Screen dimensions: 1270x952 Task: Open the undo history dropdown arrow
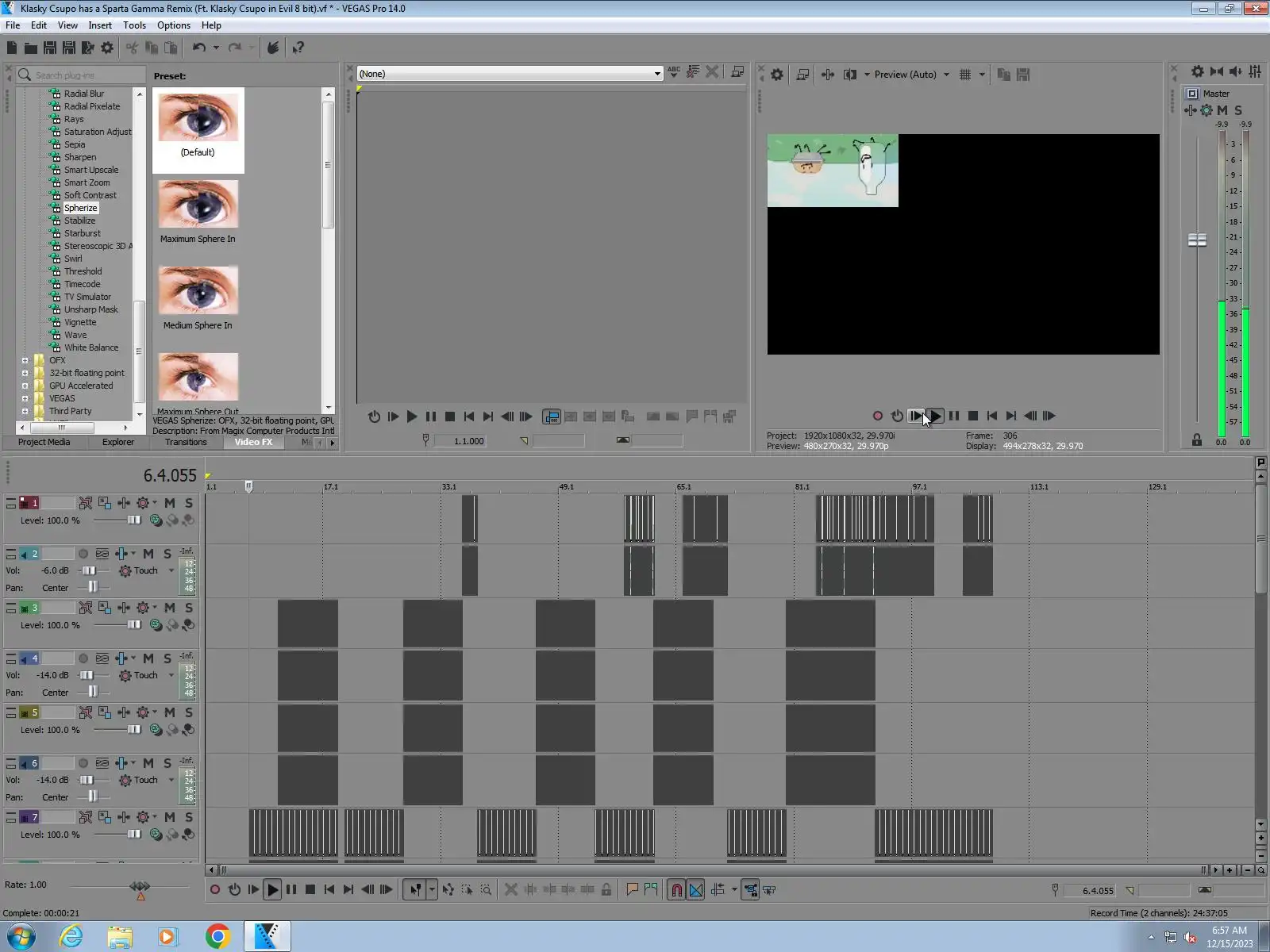216,48
